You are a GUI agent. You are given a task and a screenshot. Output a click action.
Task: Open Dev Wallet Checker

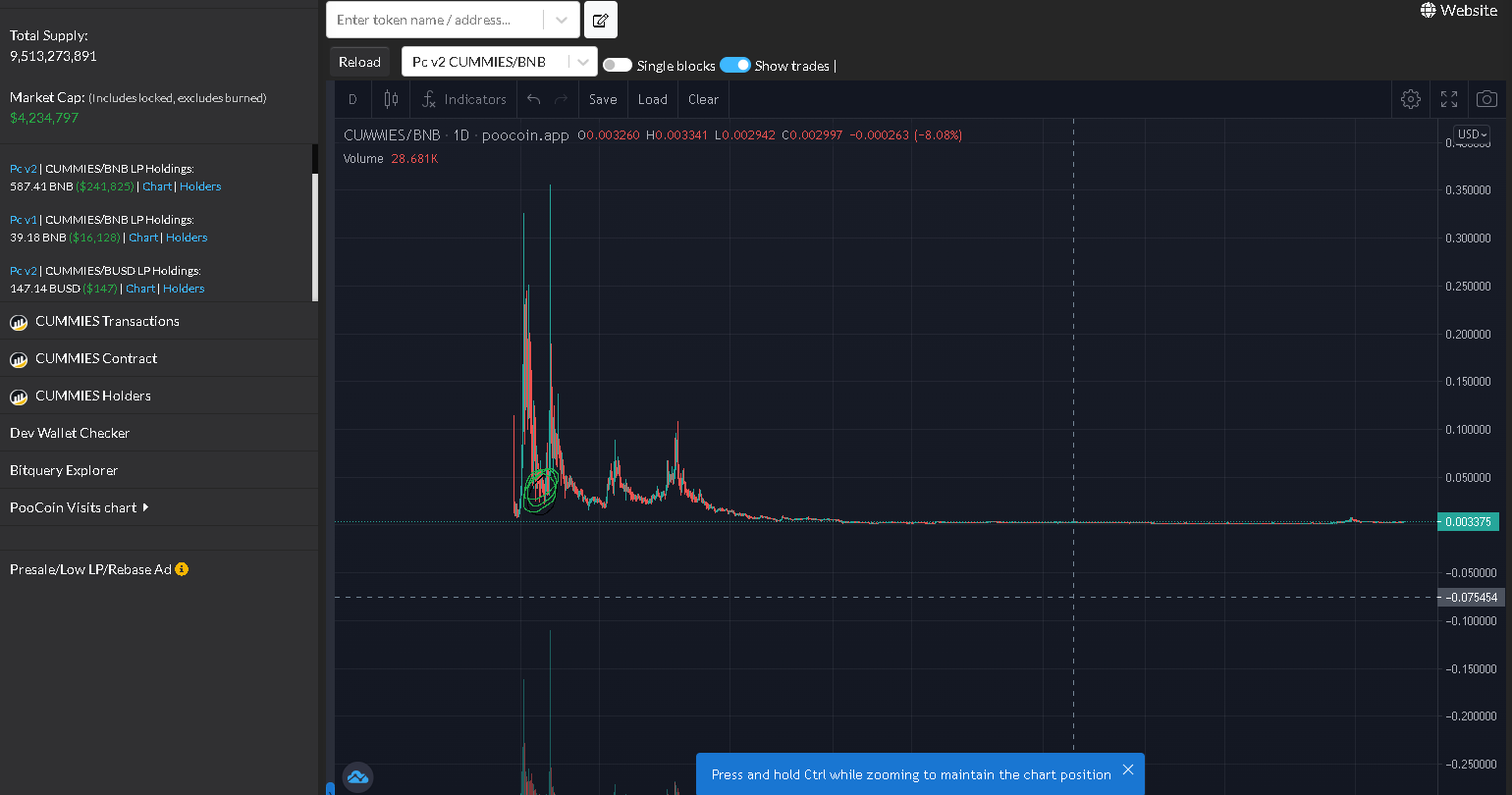point(70,433)
